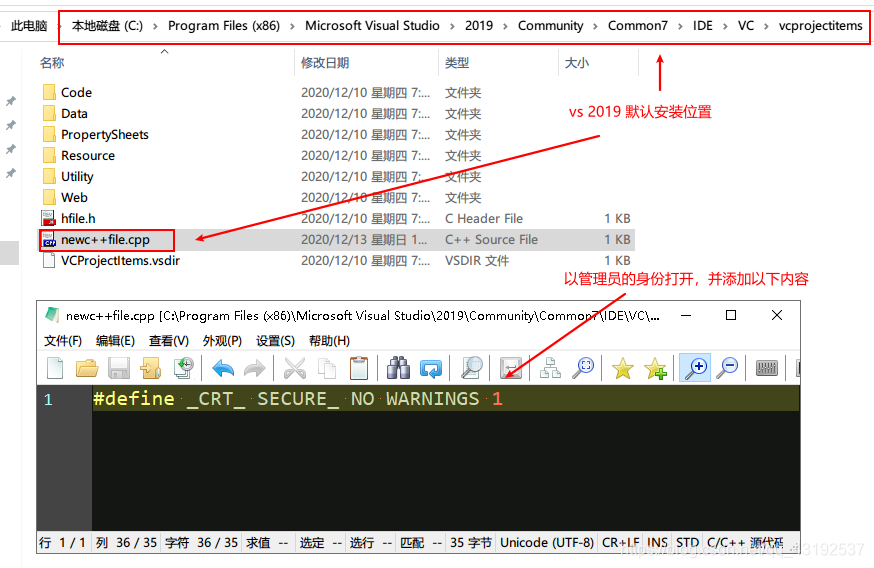Open the 文件(F) menu
The width and height of the screenshot is (874, 568).
click(x=63, y=341)
